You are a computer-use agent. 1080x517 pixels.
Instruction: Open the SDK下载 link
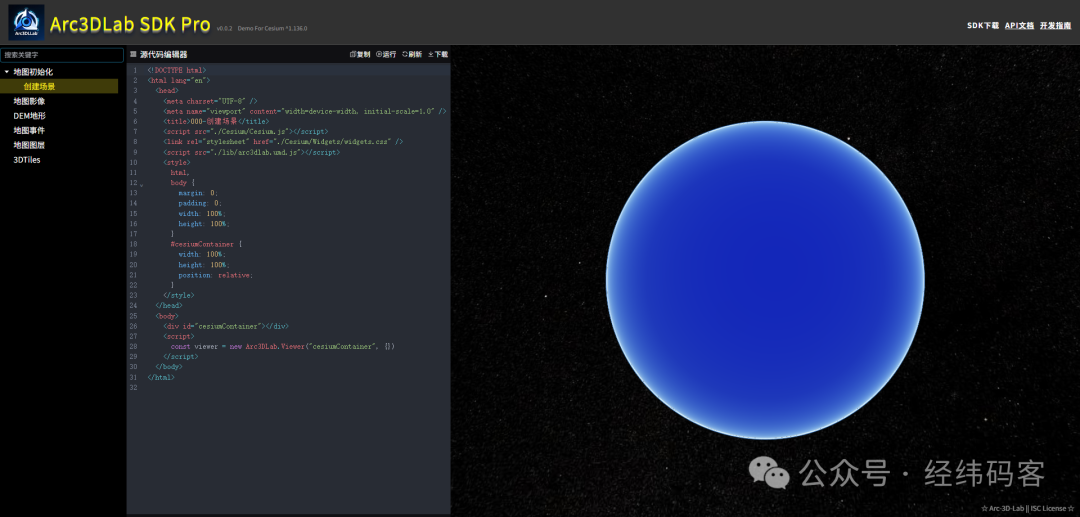[x=983, y=25]
